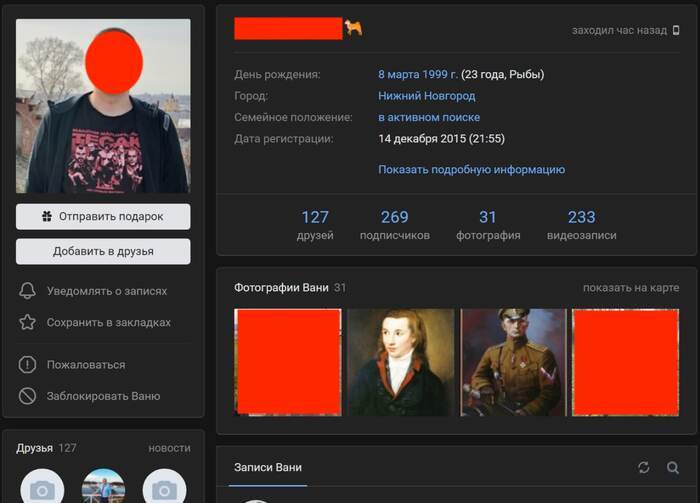
Task: Choose Заблокировать Ваню
Action: tap(103, 396)
